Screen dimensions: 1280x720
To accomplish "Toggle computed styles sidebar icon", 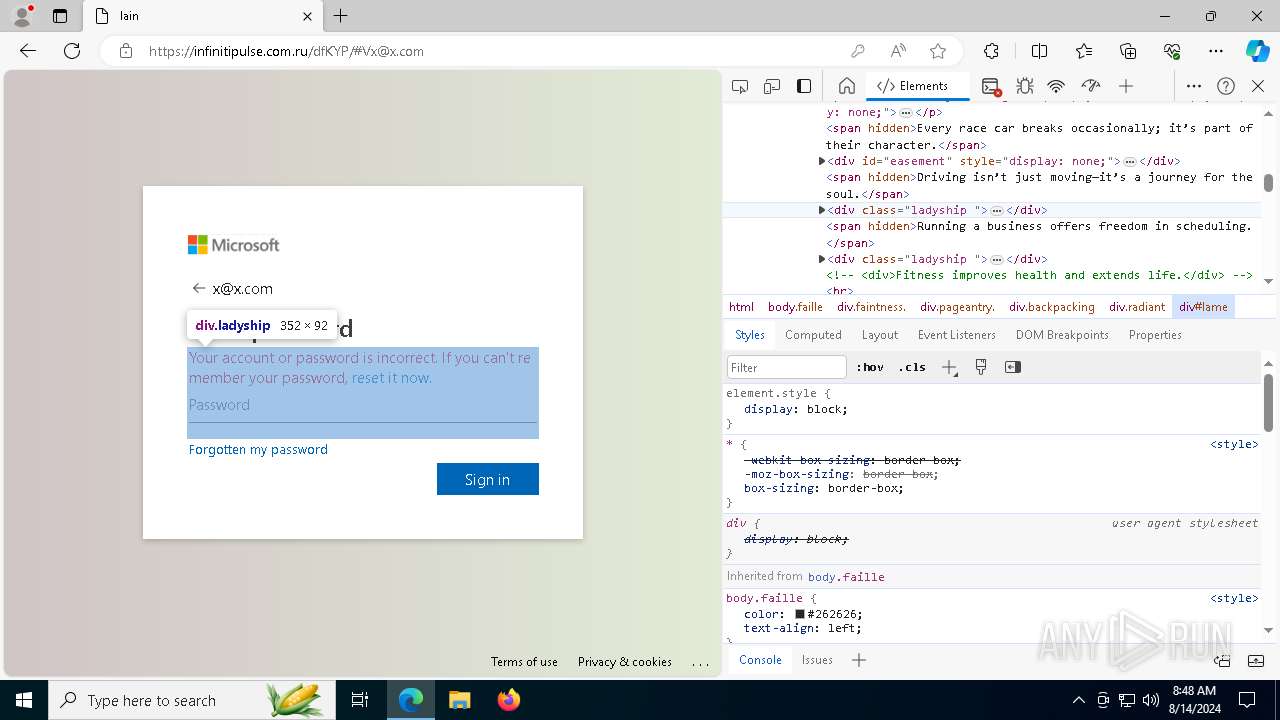I will (1013, 367).
